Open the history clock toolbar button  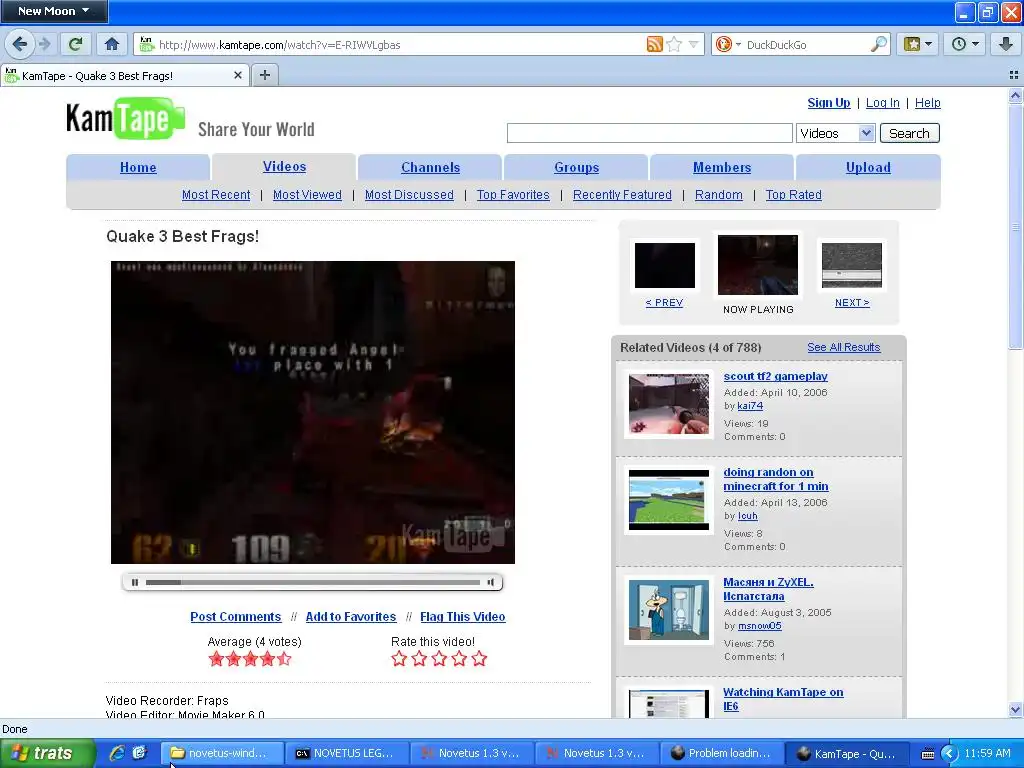(x=964, y=44)
